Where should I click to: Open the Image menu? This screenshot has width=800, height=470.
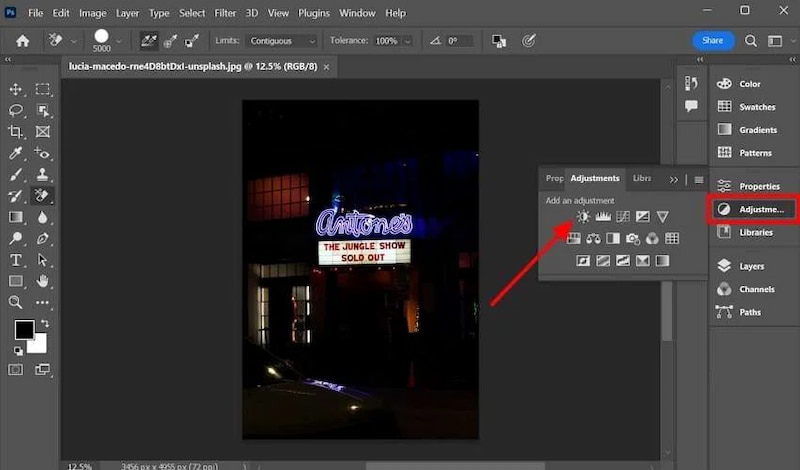93,13
